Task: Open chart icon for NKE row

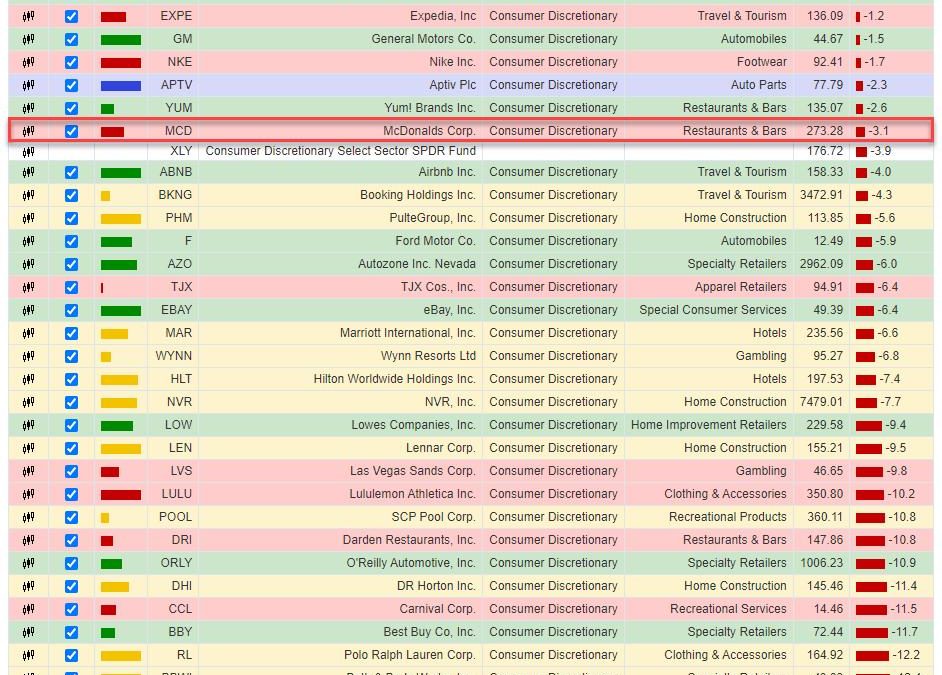Action: pos(28,62)
